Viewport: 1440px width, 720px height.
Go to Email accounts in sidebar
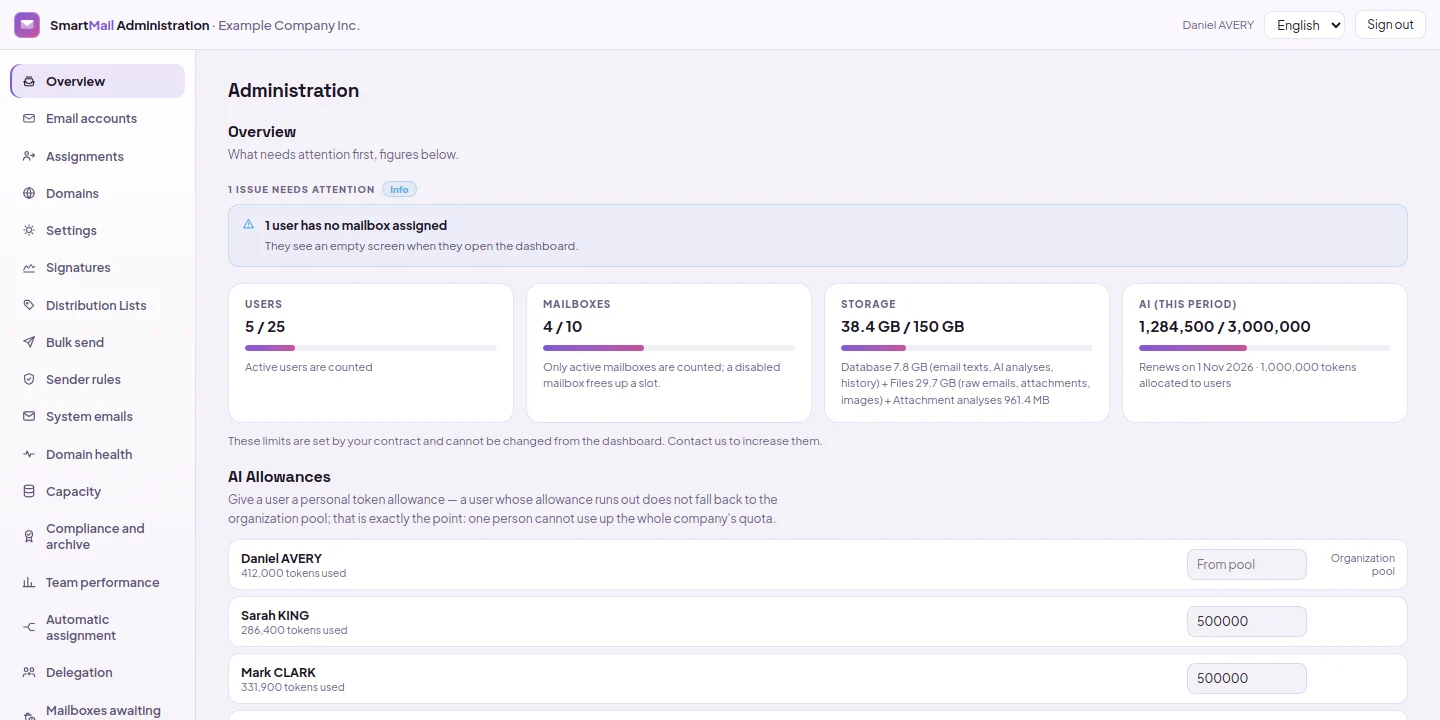tap(98, 119)
